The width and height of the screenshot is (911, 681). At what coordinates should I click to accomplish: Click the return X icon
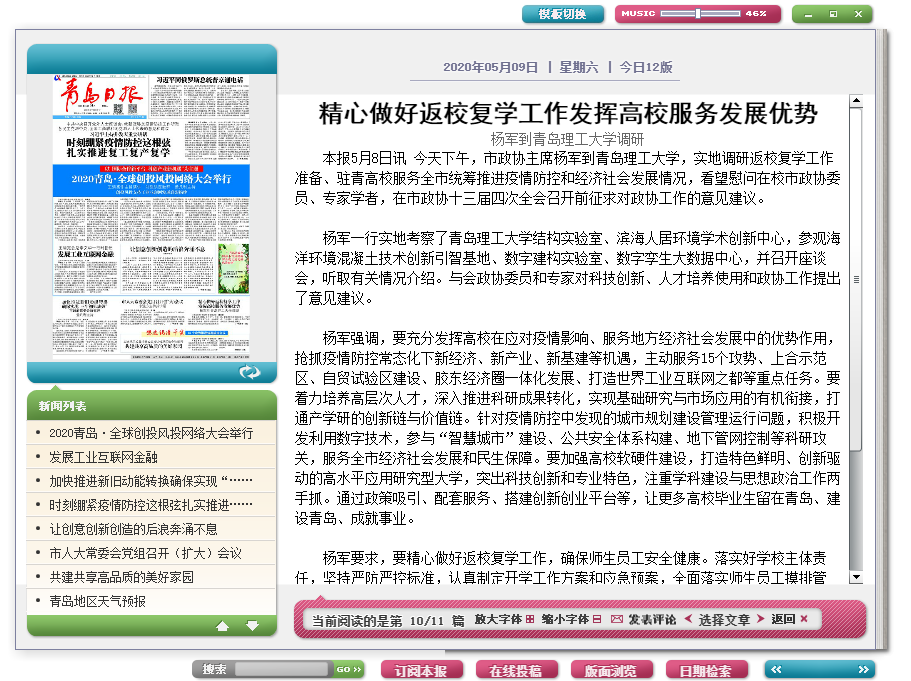click(804, 620)
